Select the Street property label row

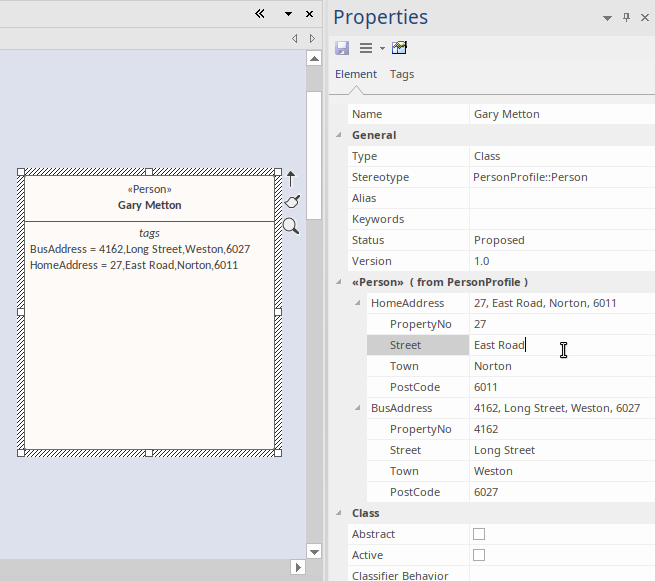(418, 345)
